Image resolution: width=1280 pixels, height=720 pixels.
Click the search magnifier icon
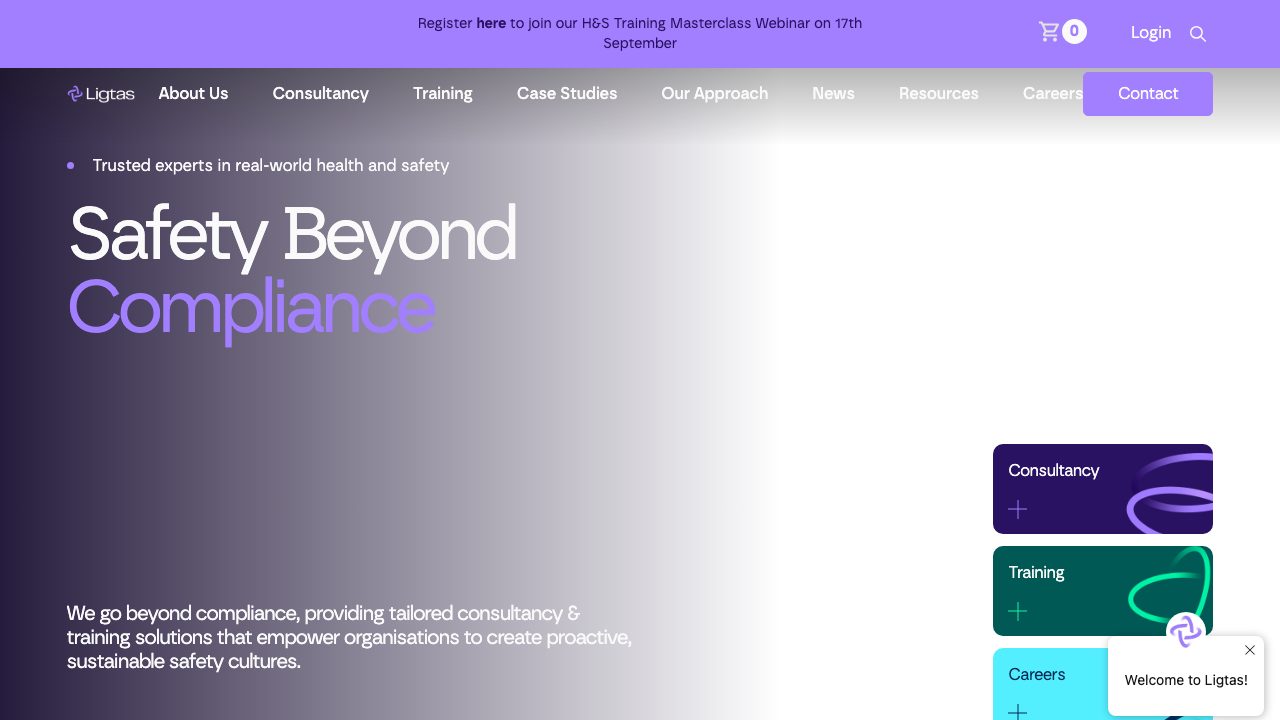point(1197,34)
